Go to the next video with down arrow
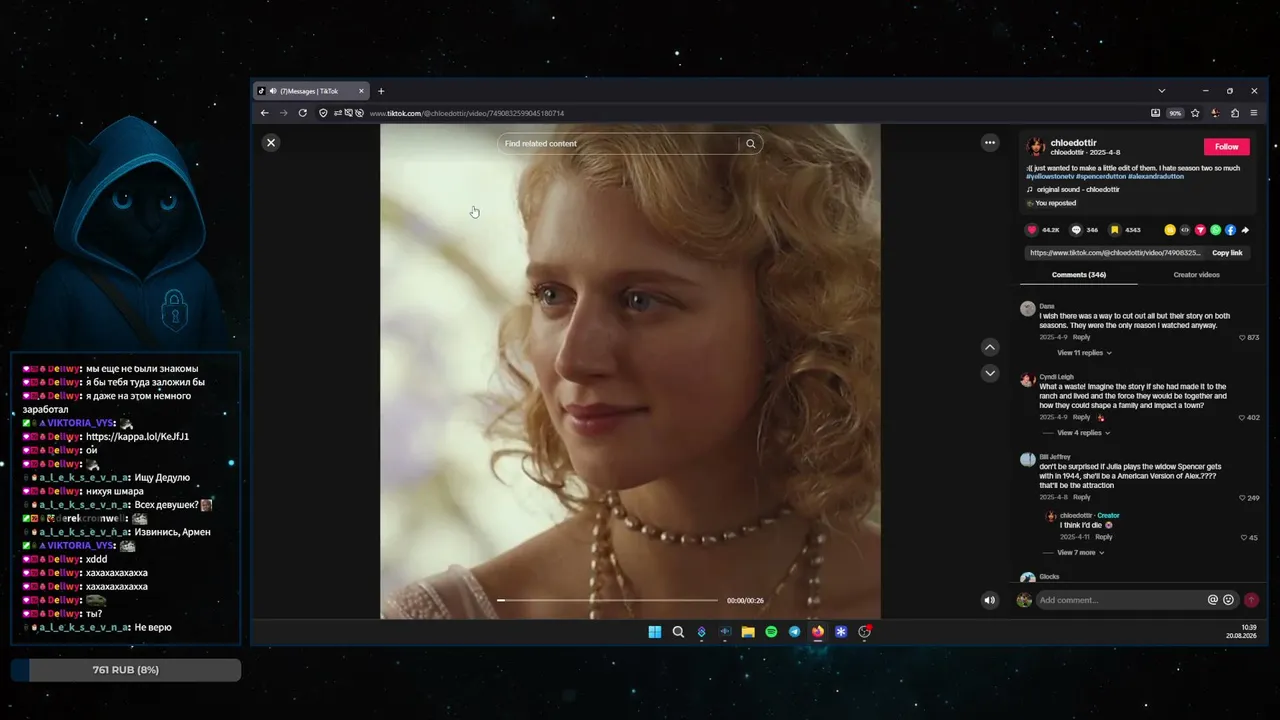Image resolution: width=1280 pixels, height=720 pixels. coord(990,373)
